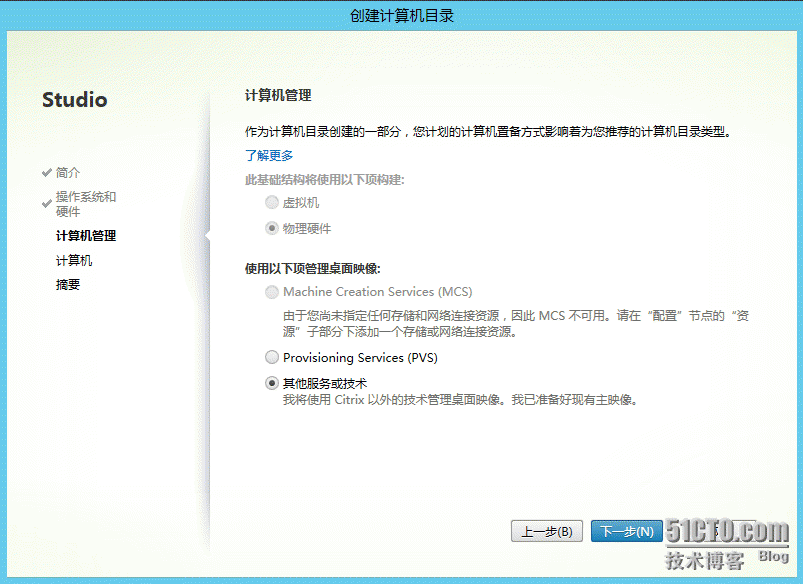Viewport: 803px width, 584px height.
Task: Go to the 简介 wizard step
Action: pyautogui.click(x=68, y=173)
